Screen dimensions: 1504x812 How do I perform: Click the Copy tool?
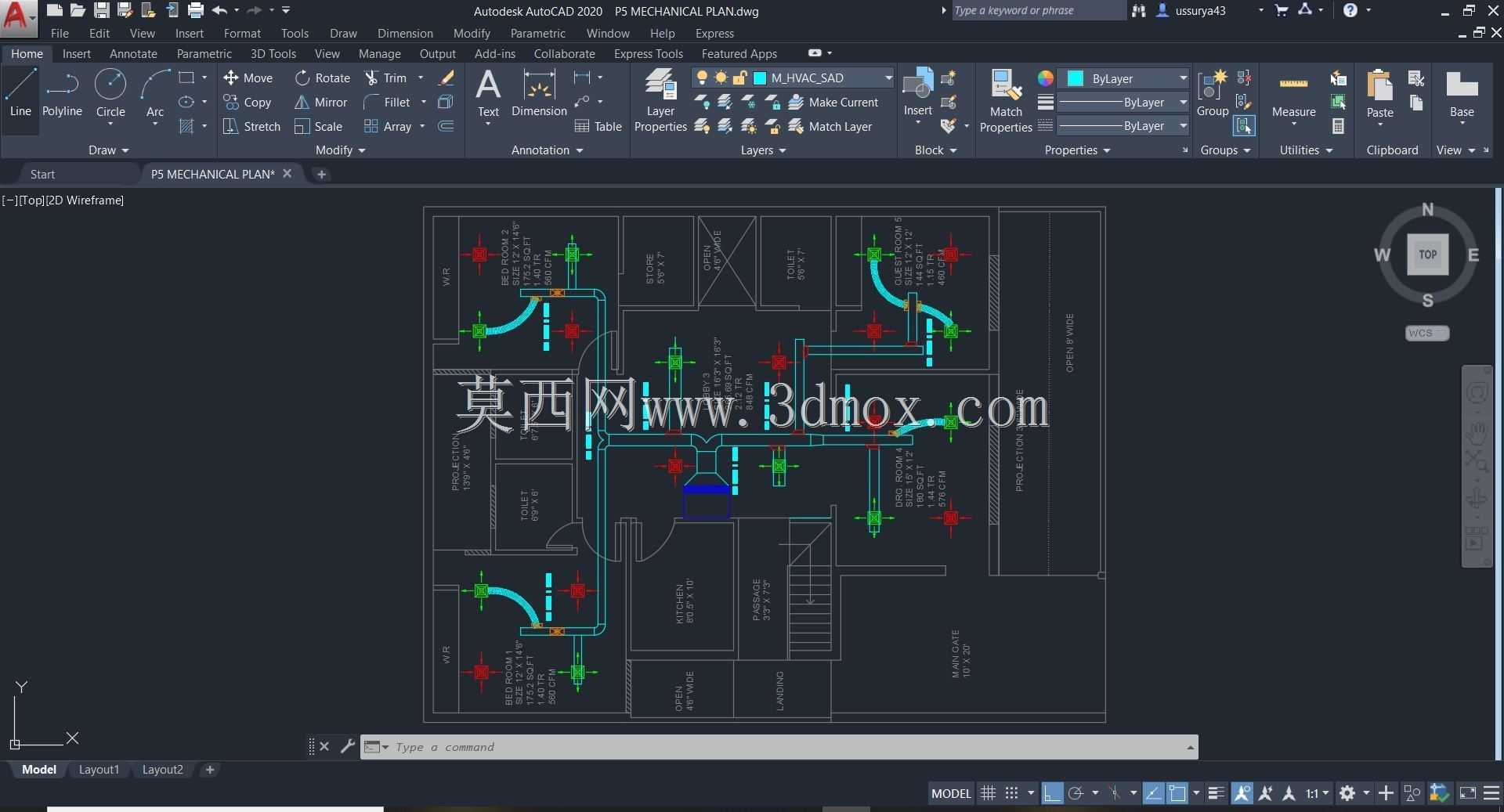[x=248, y=102]
